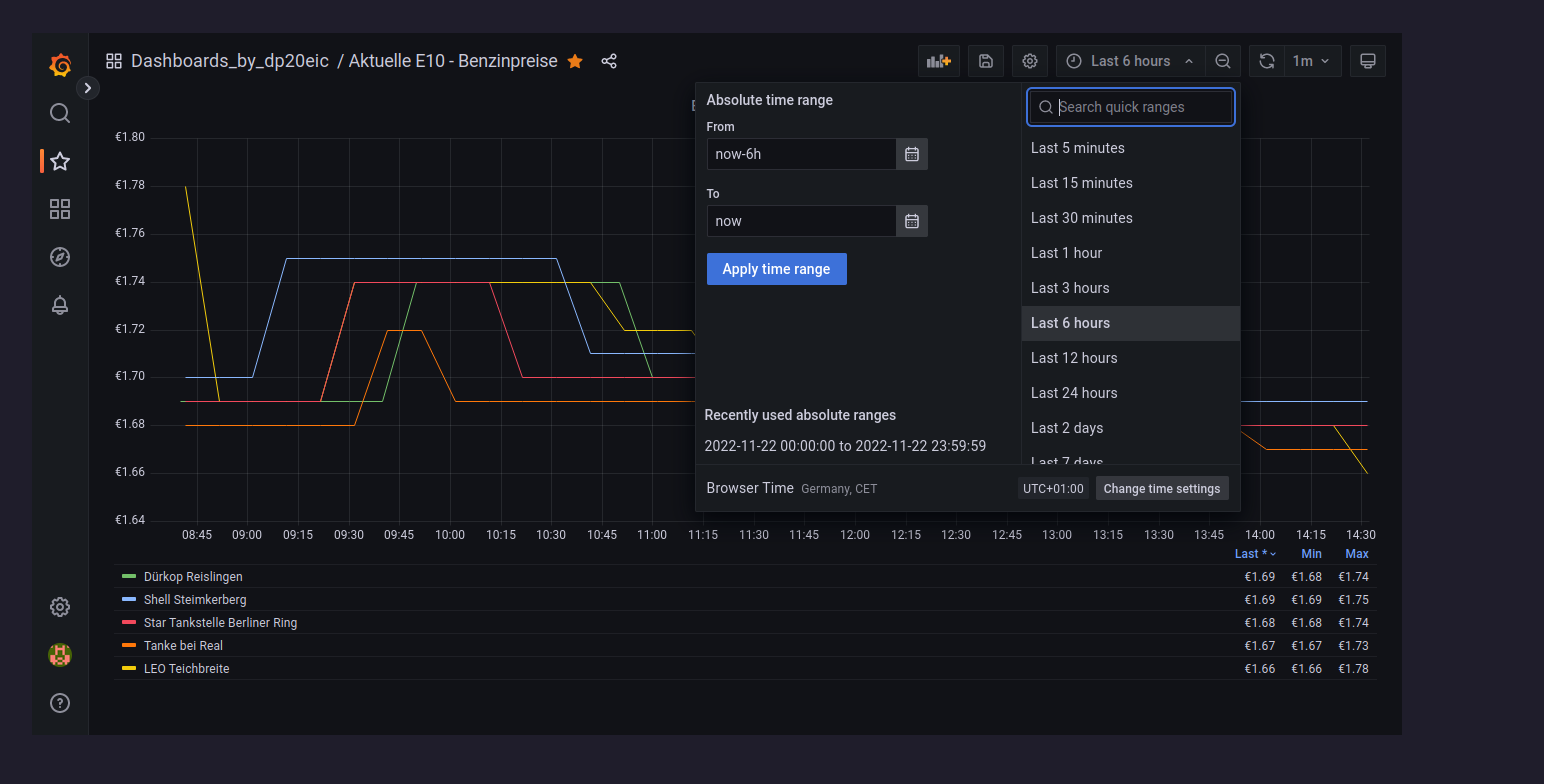The height and width of the screenshot is (784, 1544).
Task: Unstar the dashboard with the star icon
Action: [575, 61]
